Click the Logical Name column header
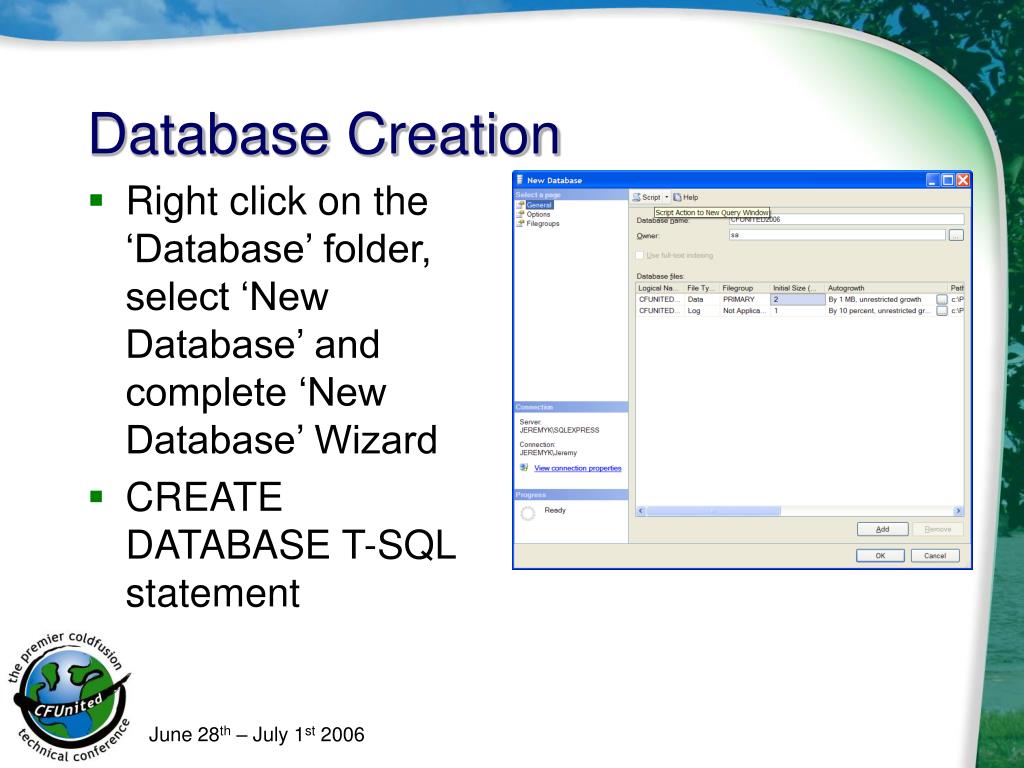1024x768 pixels. coord(660,288)
